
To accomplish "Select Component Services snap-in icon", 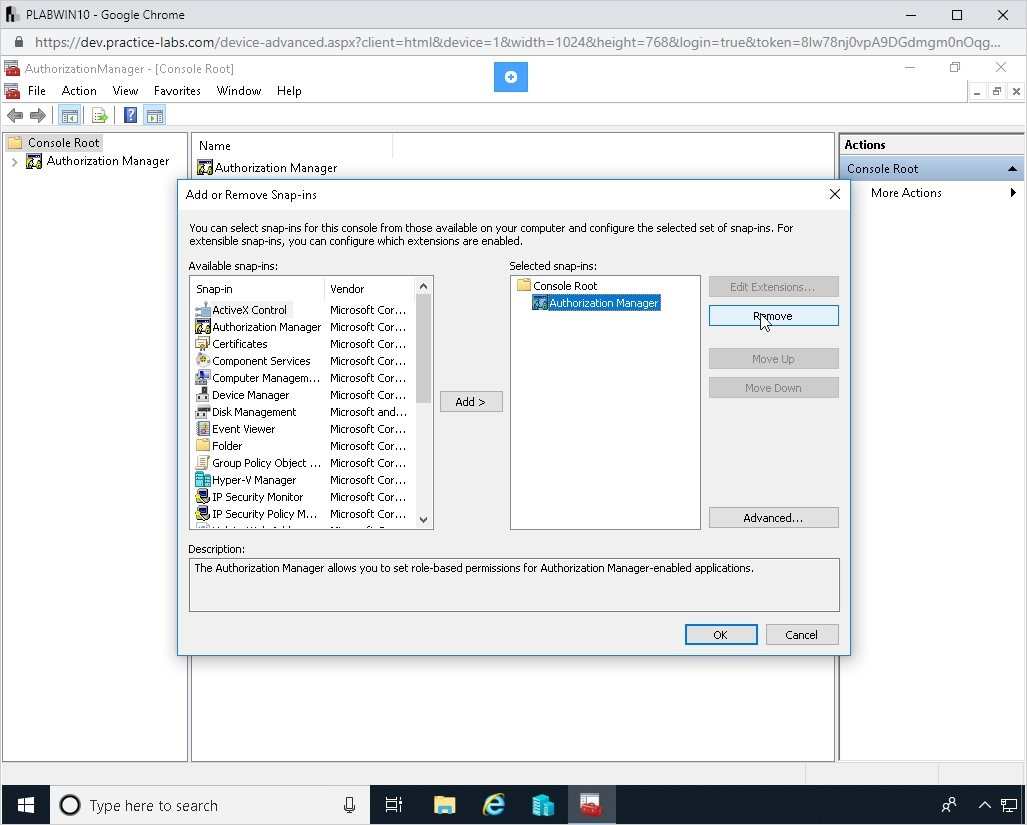I will pos(203,361).
